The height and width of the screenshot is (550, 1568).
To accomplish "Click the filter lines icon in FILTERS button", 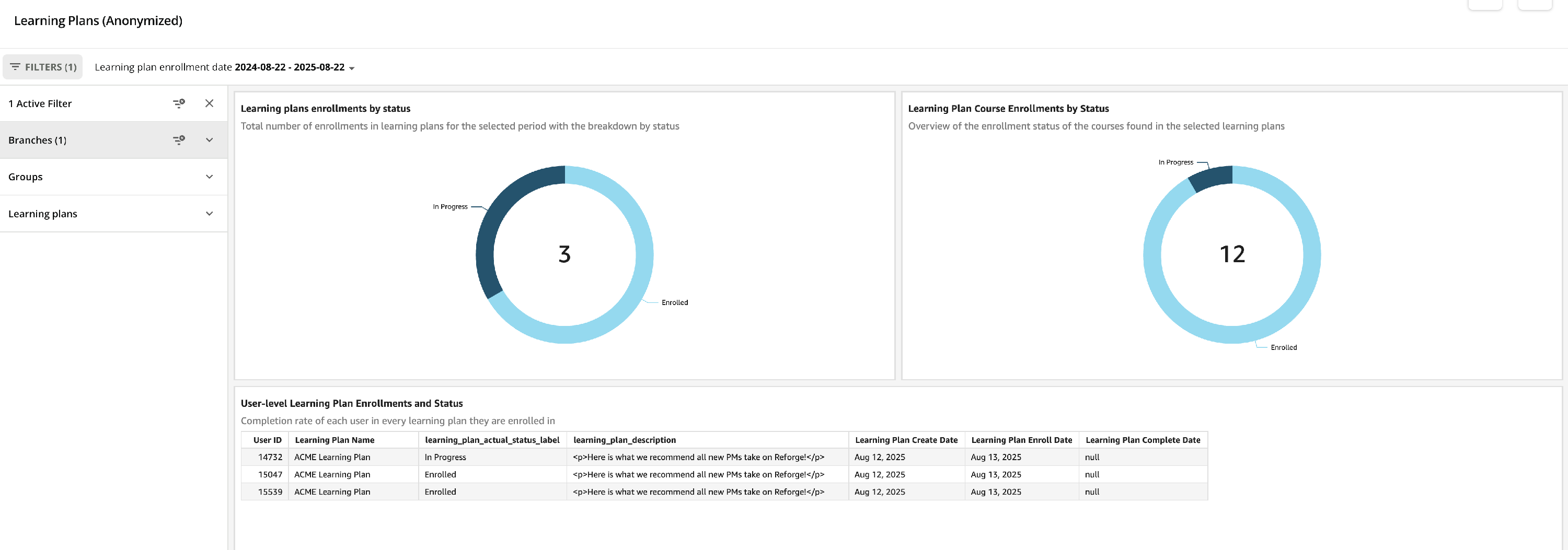I will [x=15, y=67].
